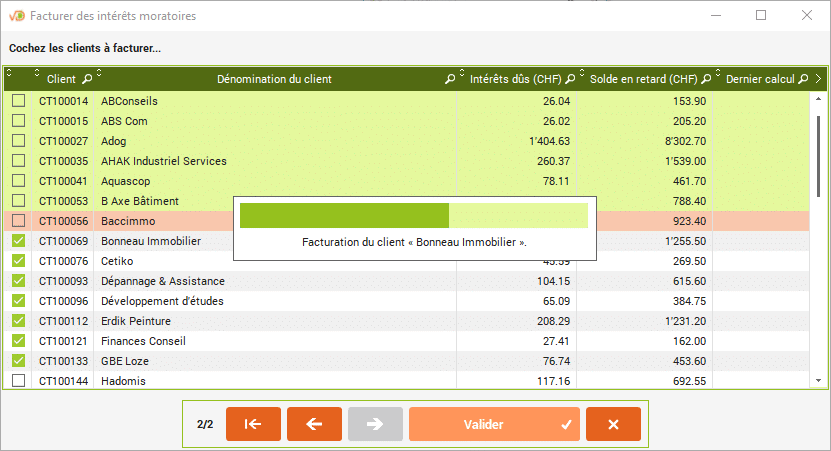Tick the Hadomis row checkbox
Image resolution: width=831 pixels, height=451 pixels.
point(19,381)
